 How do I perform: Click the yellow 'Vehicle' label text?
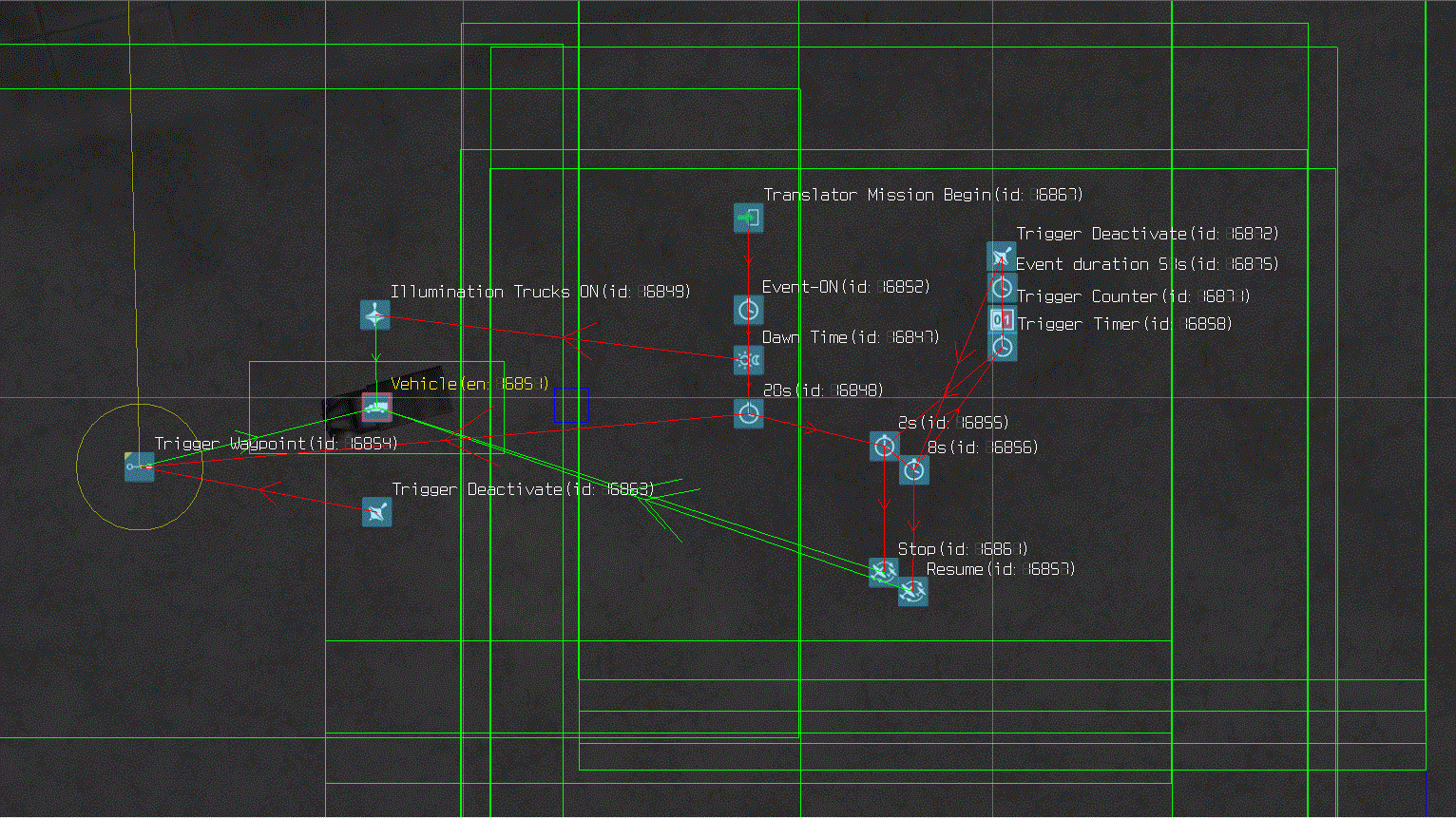tap(469, 384)
